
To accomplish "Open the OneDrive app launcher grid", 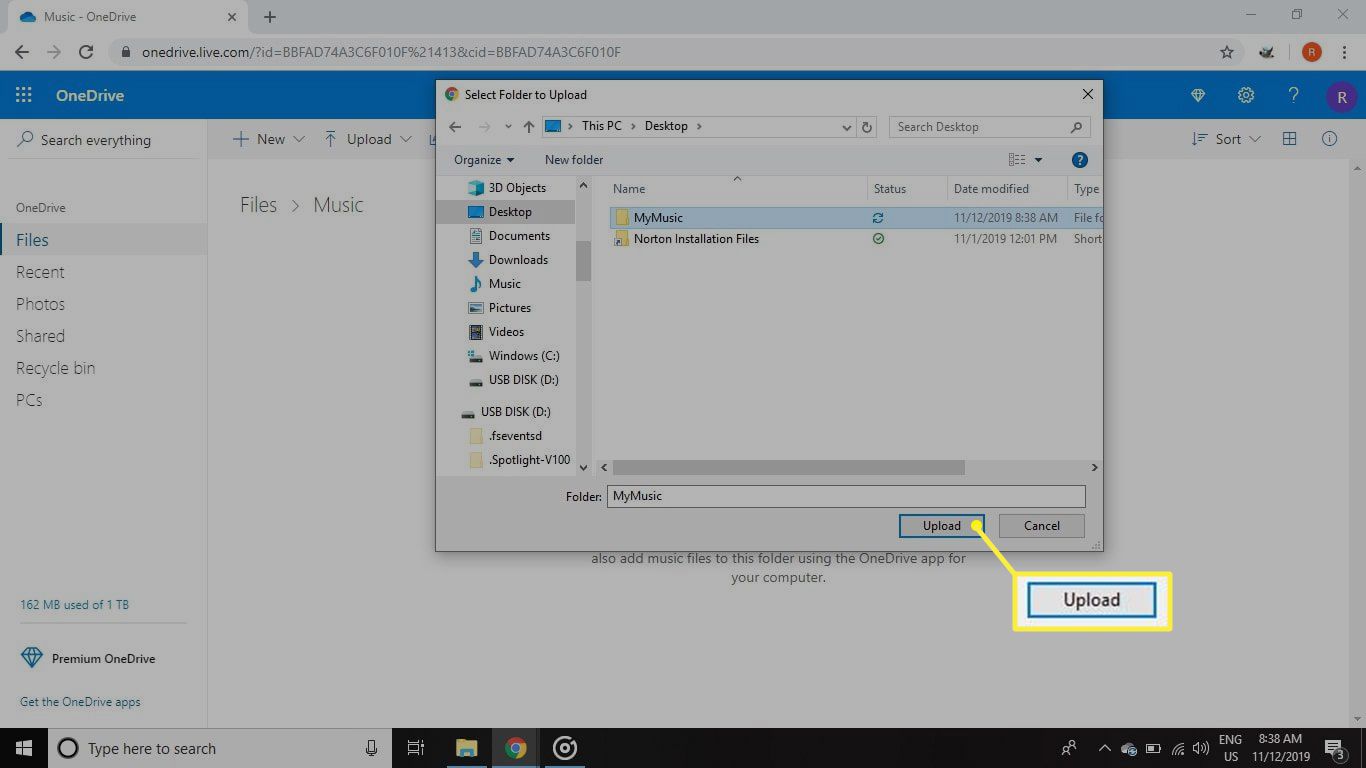I will (24, 96).
